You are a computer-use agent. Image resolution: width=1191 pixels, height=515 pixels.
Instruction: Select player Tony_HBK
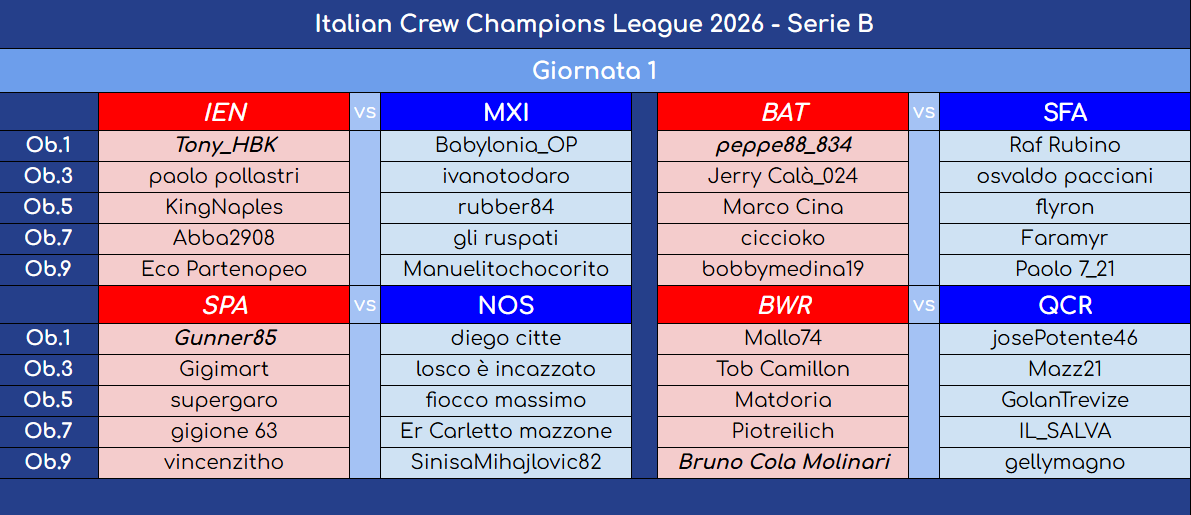(225, 145)
